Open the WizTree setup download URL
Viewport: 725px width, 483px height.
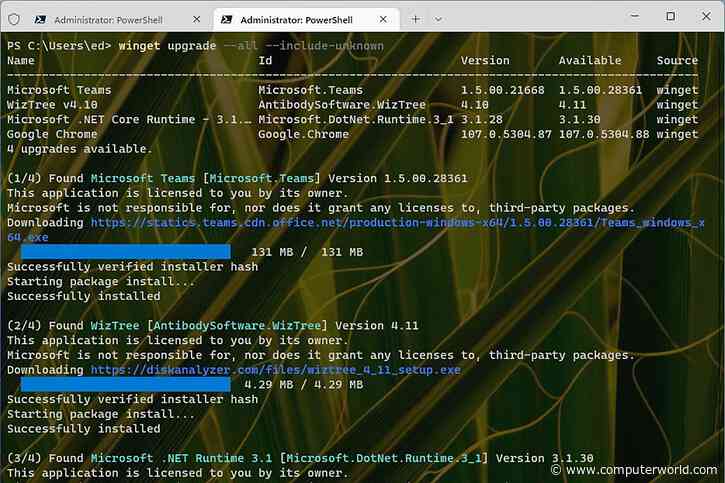(276, 370)
